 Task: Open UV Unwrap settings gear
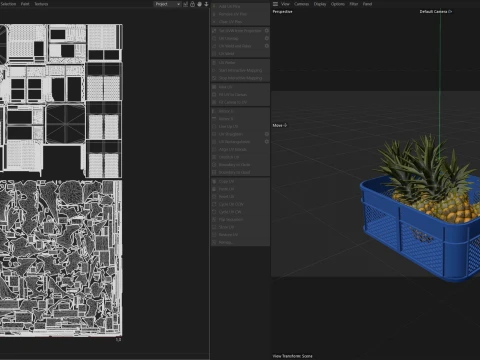pyautogui.click(x=267, y=38)
